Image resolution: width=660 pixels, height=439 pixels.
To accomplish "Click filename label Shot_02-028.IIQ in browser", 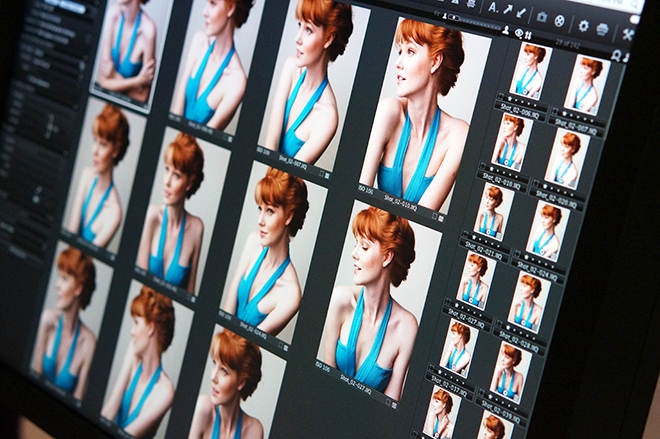I will [x=519, y=342].
